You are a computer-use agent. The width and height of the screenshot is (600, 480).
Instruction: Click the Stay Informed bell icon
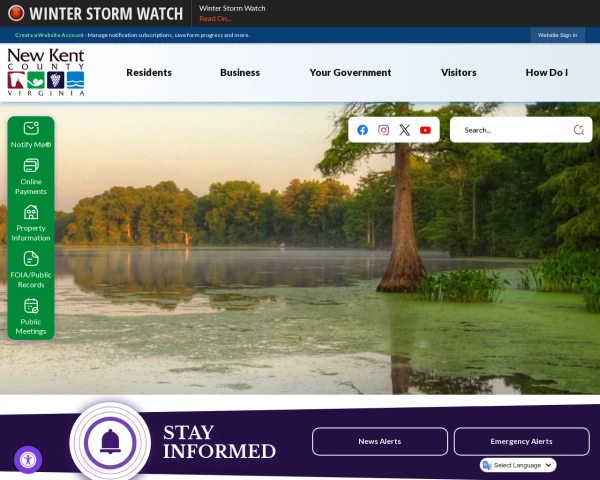coord(110,442)
